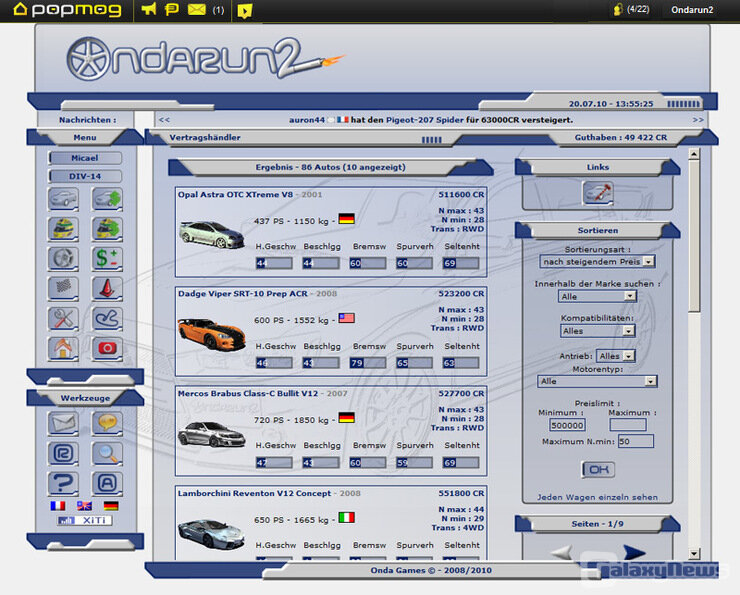Image resolution: width=740 pixels, height=595 pixels.
Task: Open the question mark help icon
Action: click(x=63, y=484)
